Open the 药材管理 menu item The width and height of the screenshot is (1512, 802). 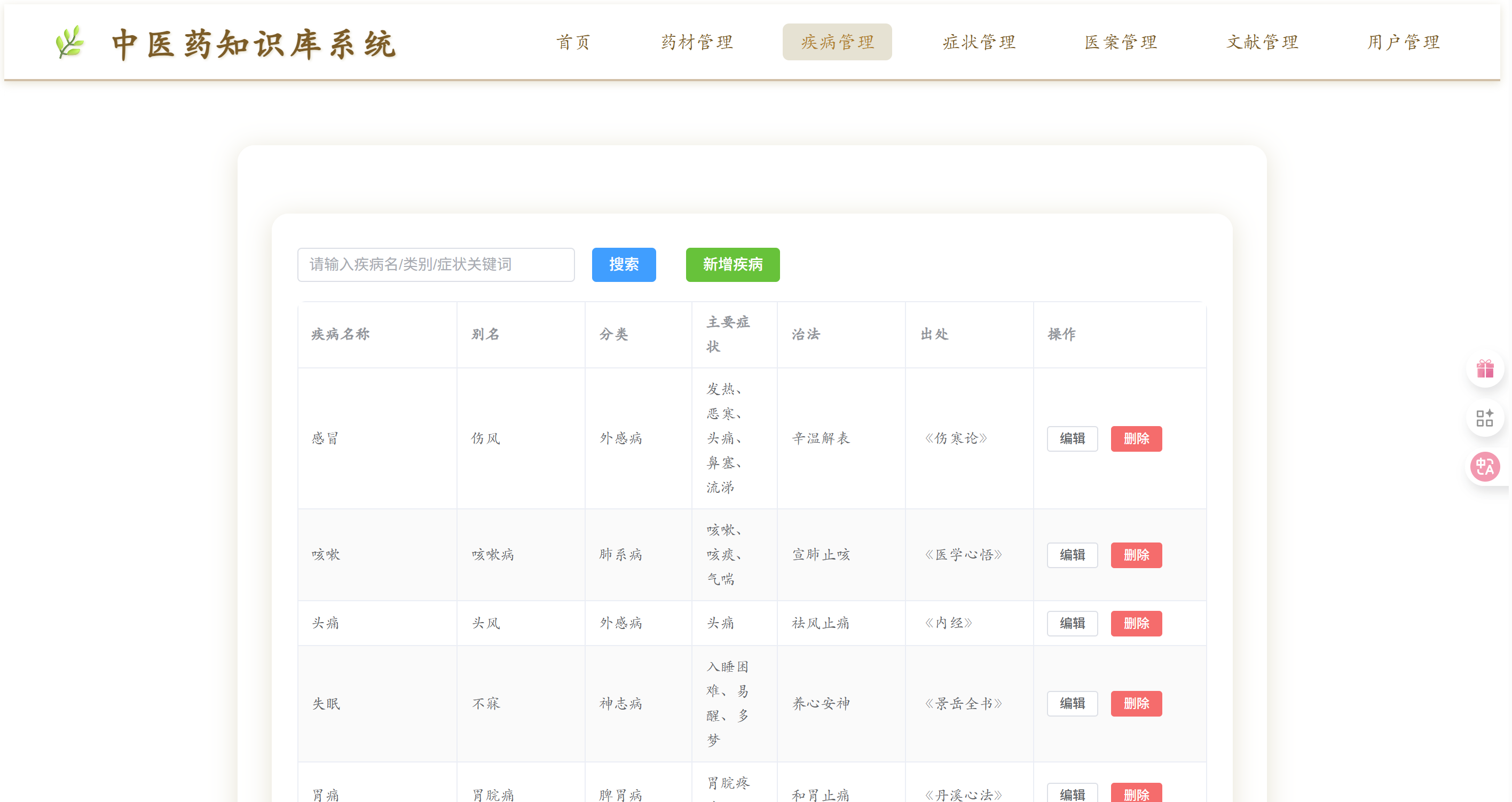pyautogui.click(x=697, y=42)
